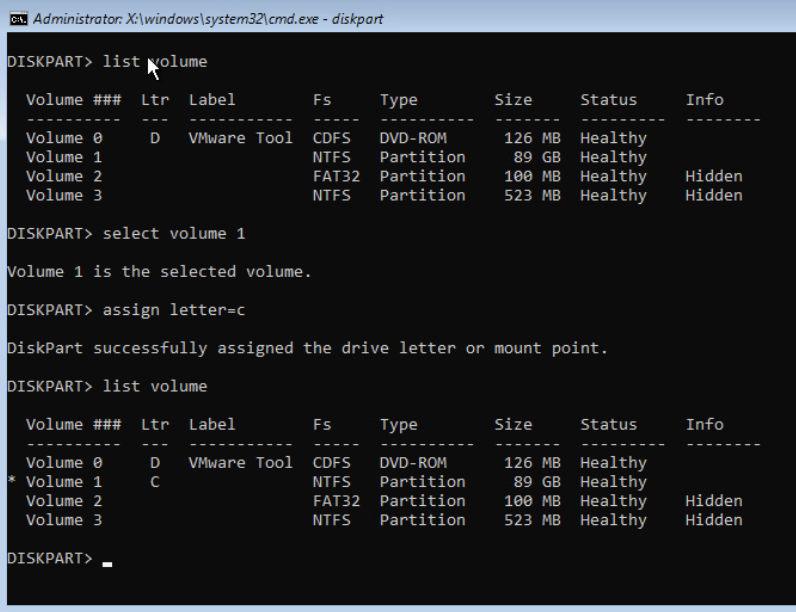796x612 pixels.
Task: Click the 'DiskPart successfully assigned the drive letter' message
Action: [307, 348]
